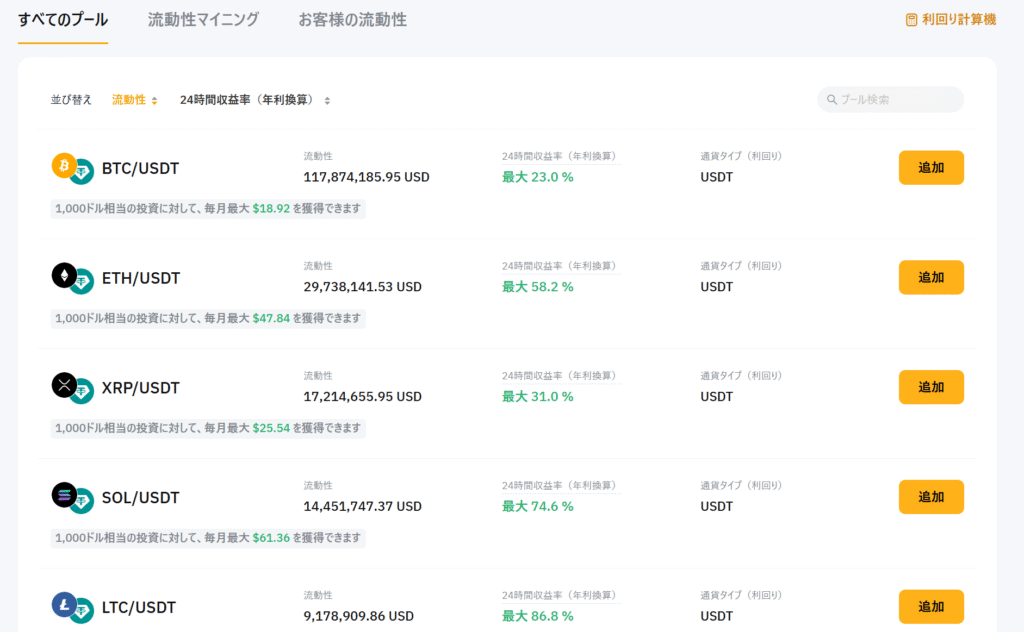Click the Litecoin coin icon
1024x632 pixels.
[64, 605]
